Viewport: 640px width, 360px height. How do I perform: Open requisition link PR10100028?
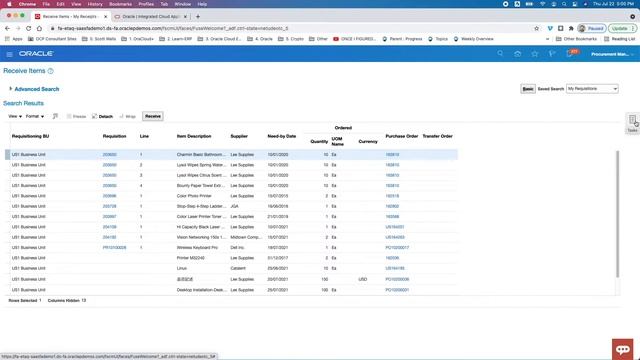tap(114, 248)
